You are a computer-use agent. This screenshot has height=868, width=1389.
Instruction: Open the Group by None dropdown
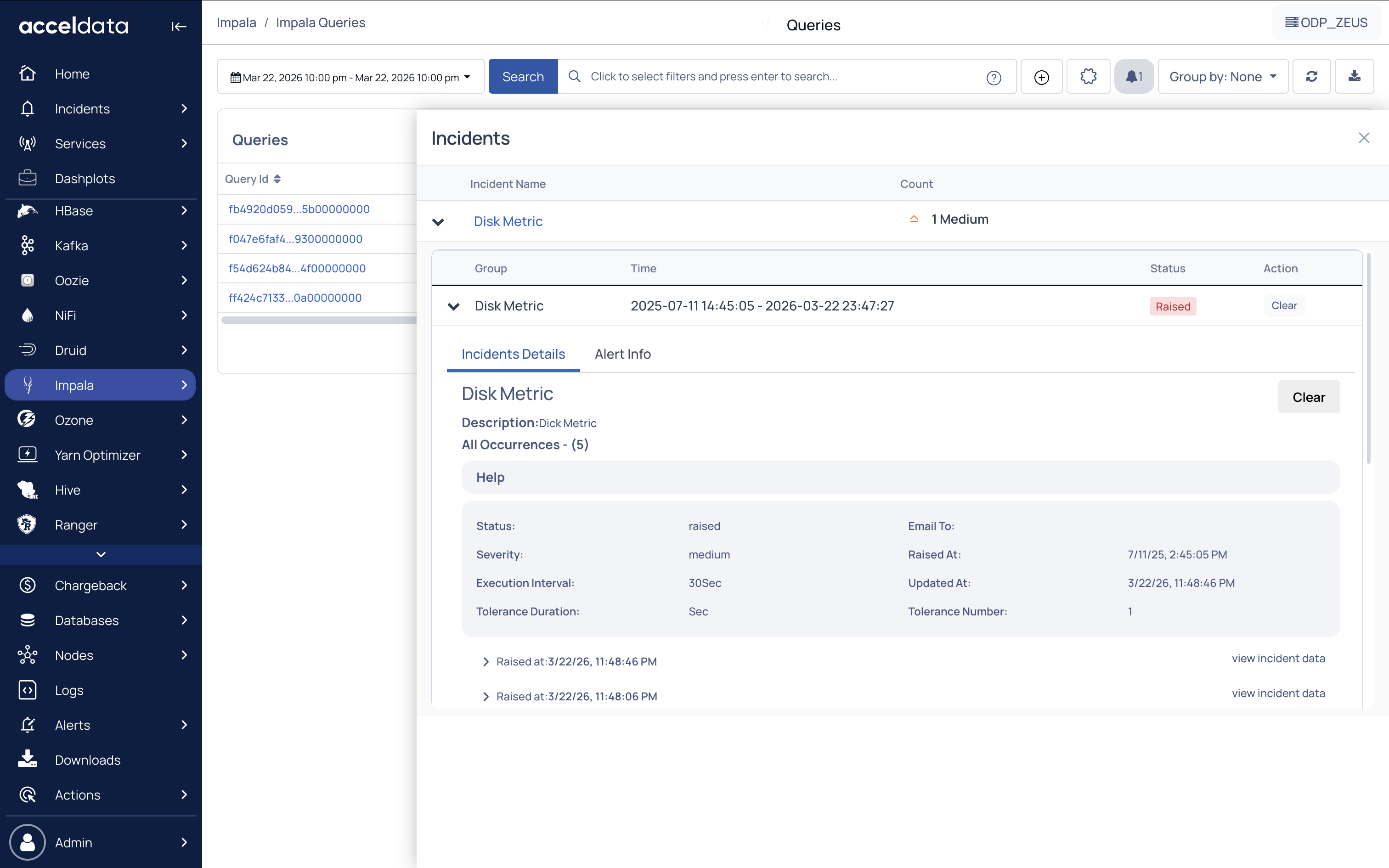pos(1223,77)
